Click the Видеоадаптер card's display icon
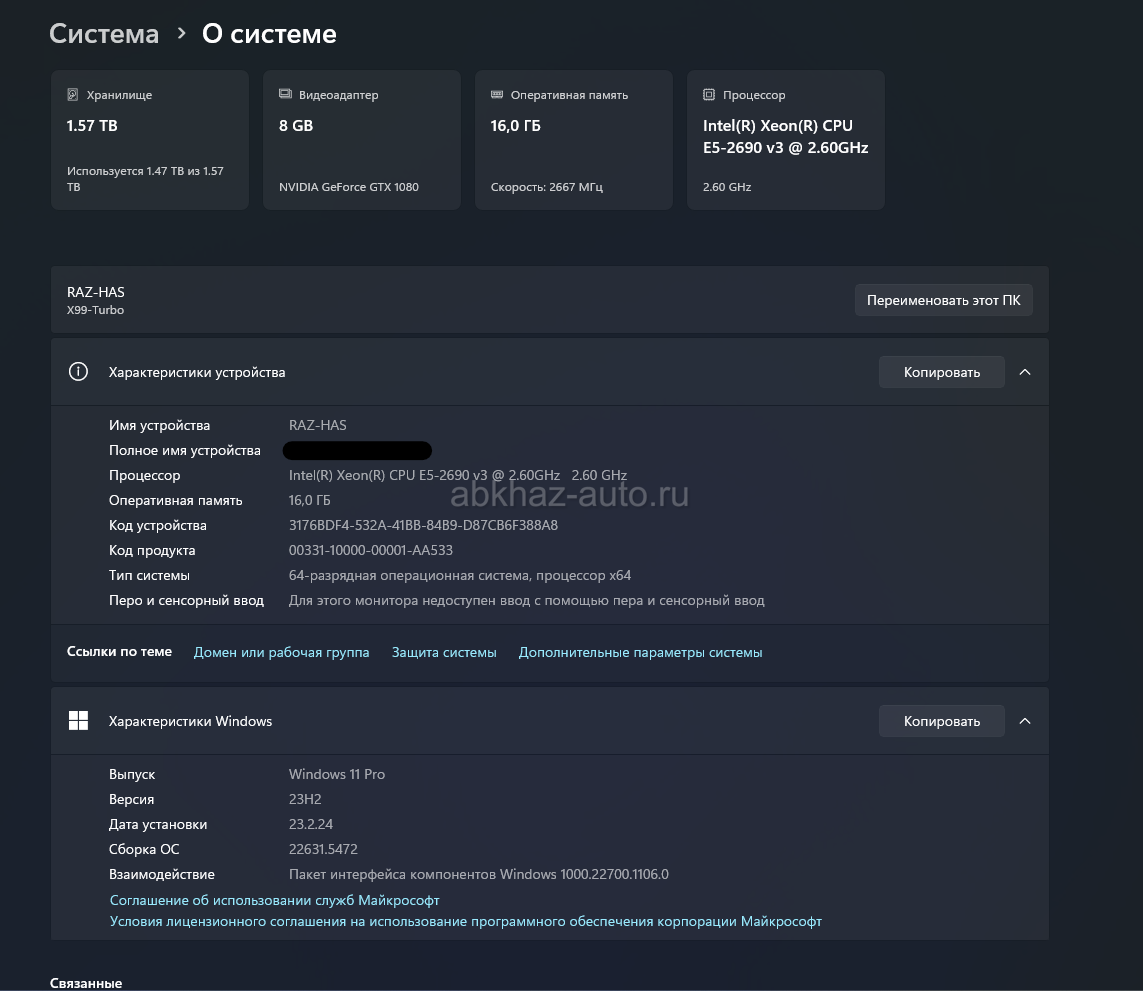 pyautogui.click(x=285, y=94)
